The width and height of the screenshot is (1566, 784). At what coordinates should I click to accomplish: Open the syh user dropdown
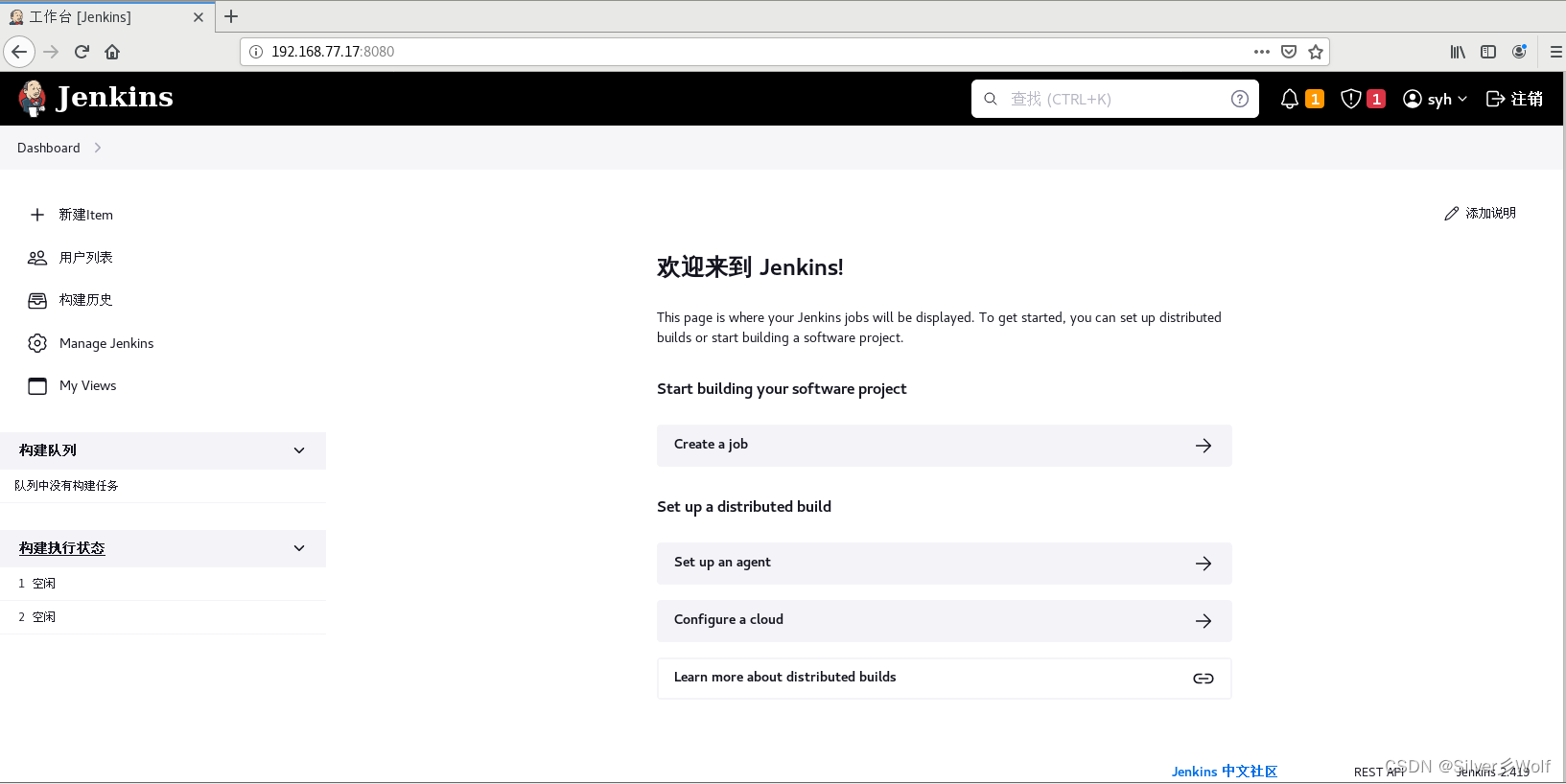(x=1435, y=99)
